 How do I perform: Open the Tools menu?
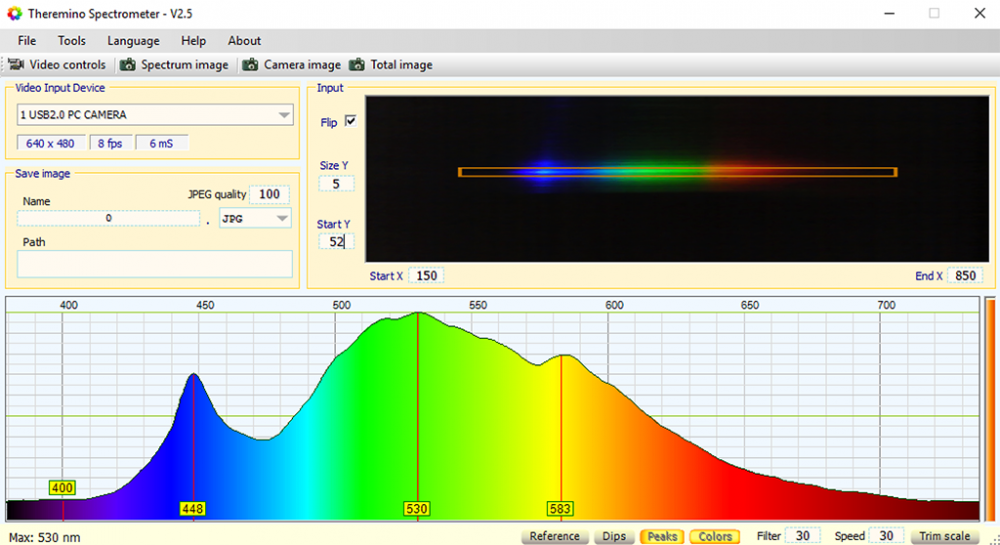tap(71, 41)
